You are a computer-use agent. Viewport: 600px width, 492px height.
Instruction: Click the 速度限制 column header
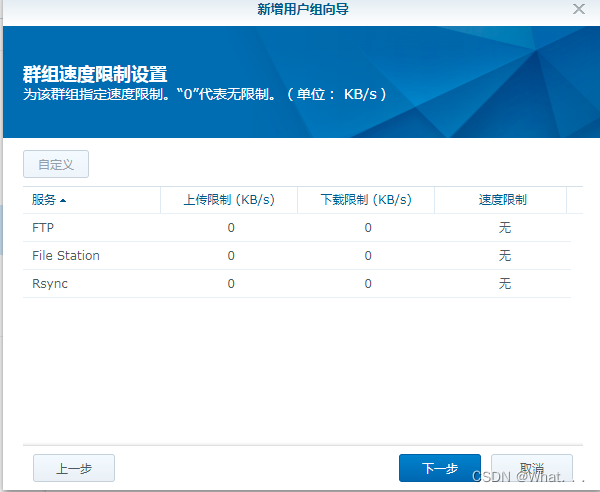tap(502, 200)
